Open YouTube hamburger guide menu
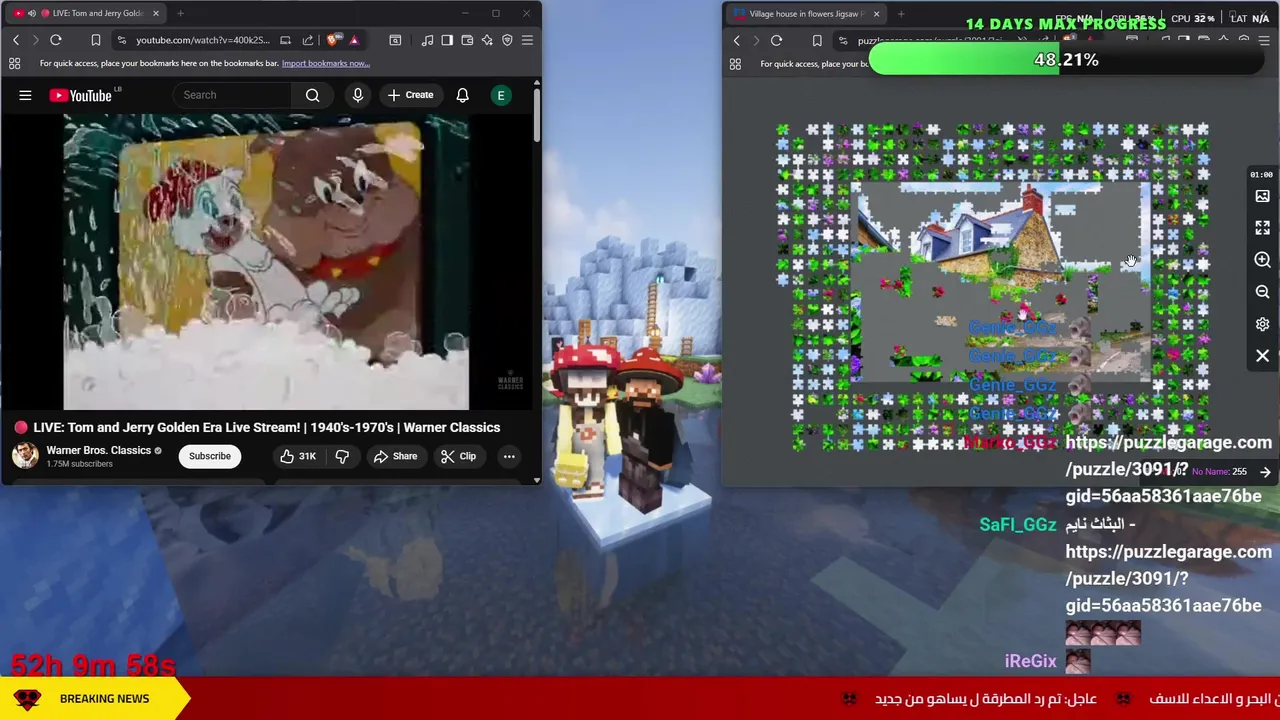 coord(25,95)
